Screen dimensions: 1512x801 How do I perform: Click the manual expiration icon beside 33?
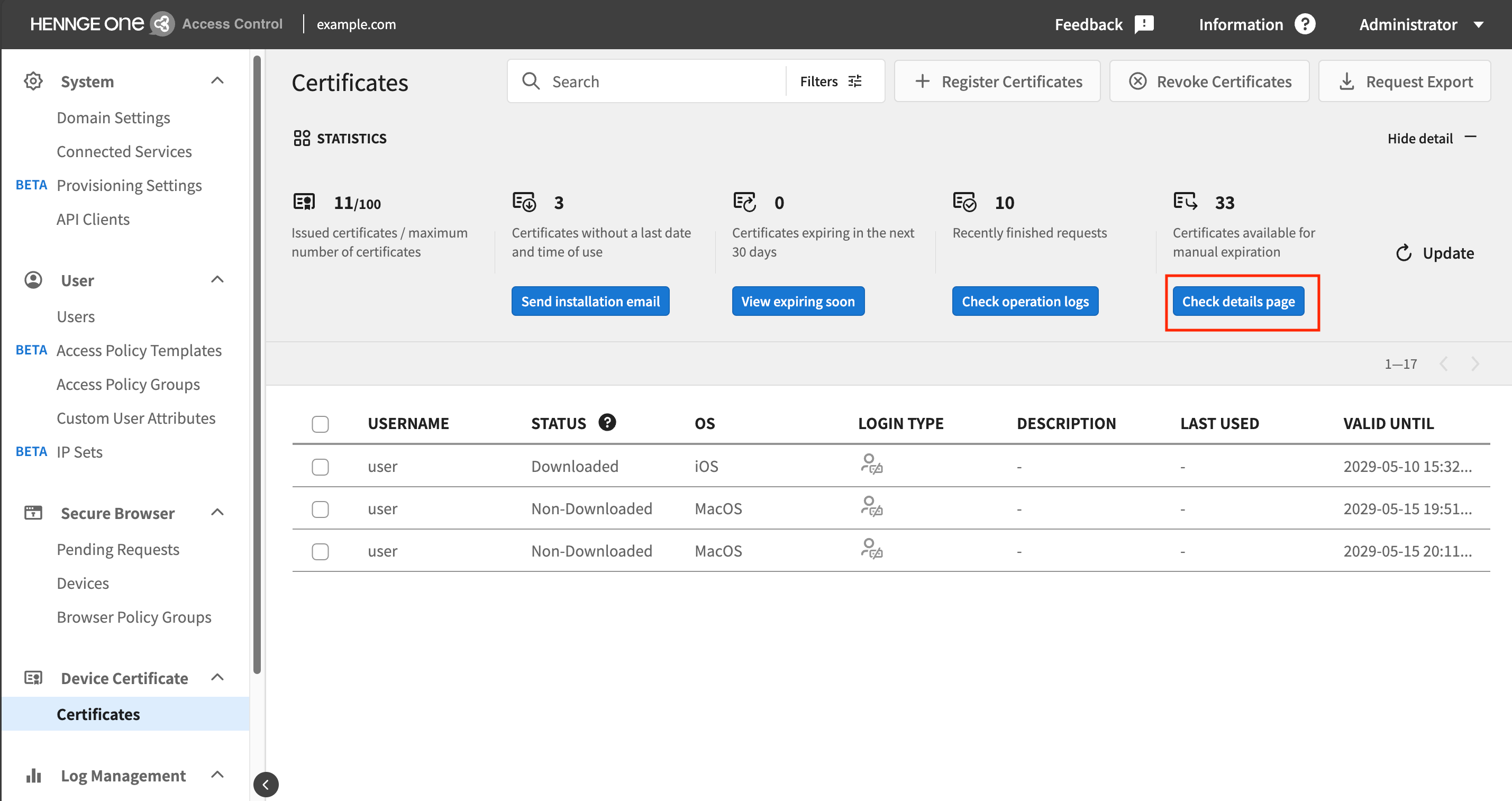click(x=1185, y=201)
